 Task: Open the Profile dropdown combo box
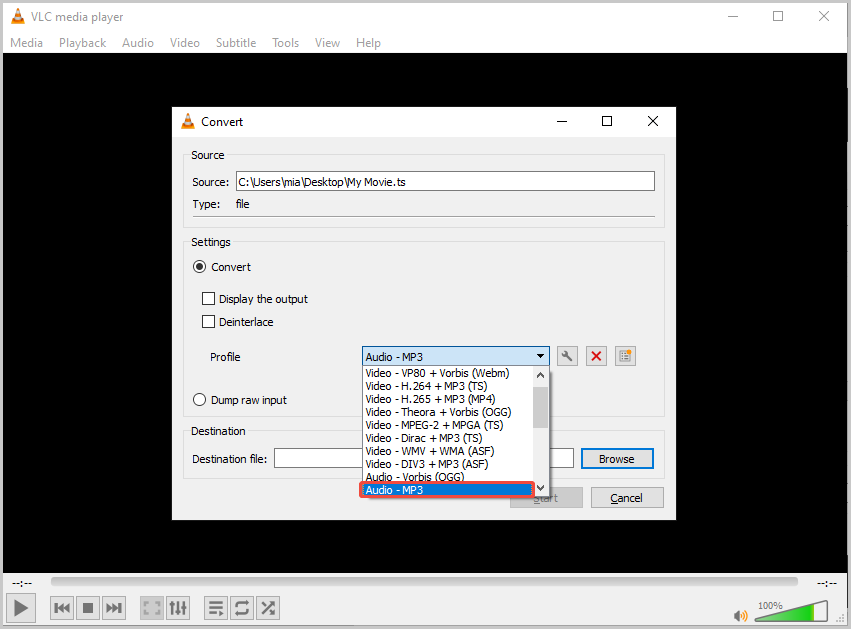455,357
